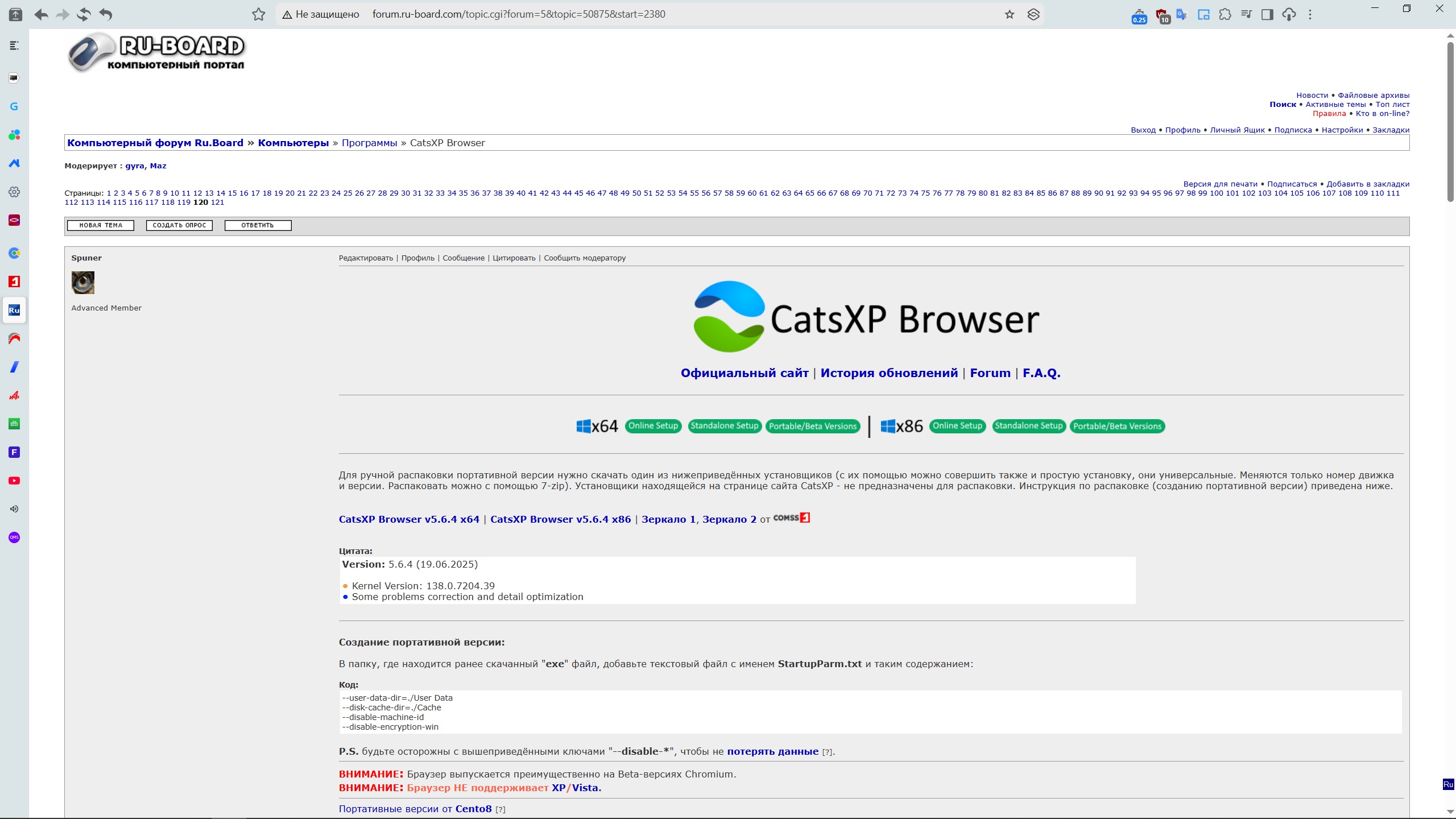
Task: Open the YouTube sidebar shortcut
Action: [14, 481]
